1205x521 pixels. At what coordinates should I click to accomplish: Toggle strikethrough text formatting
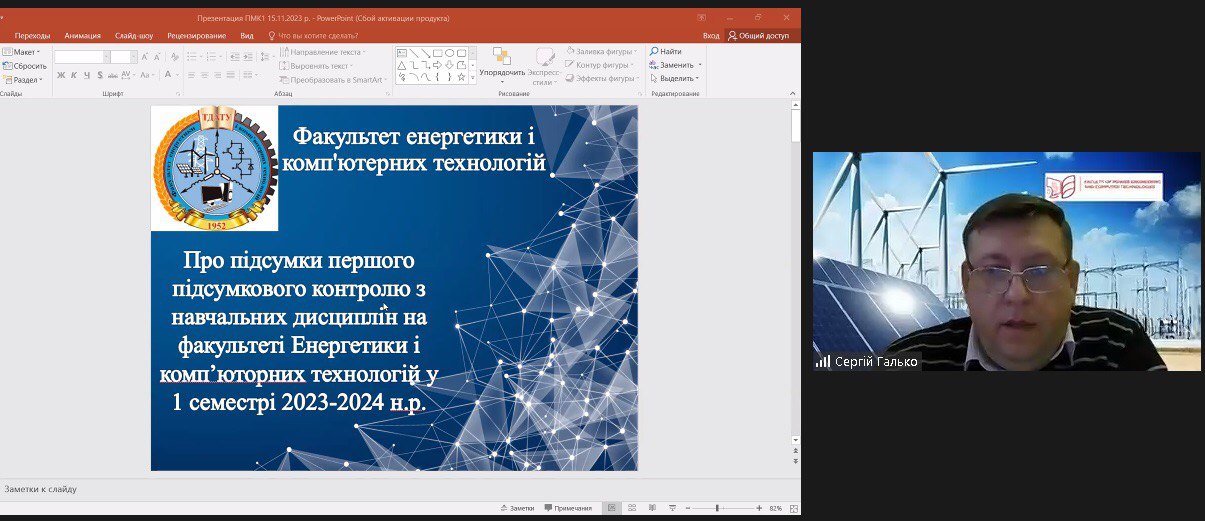(x=113, y=75)
